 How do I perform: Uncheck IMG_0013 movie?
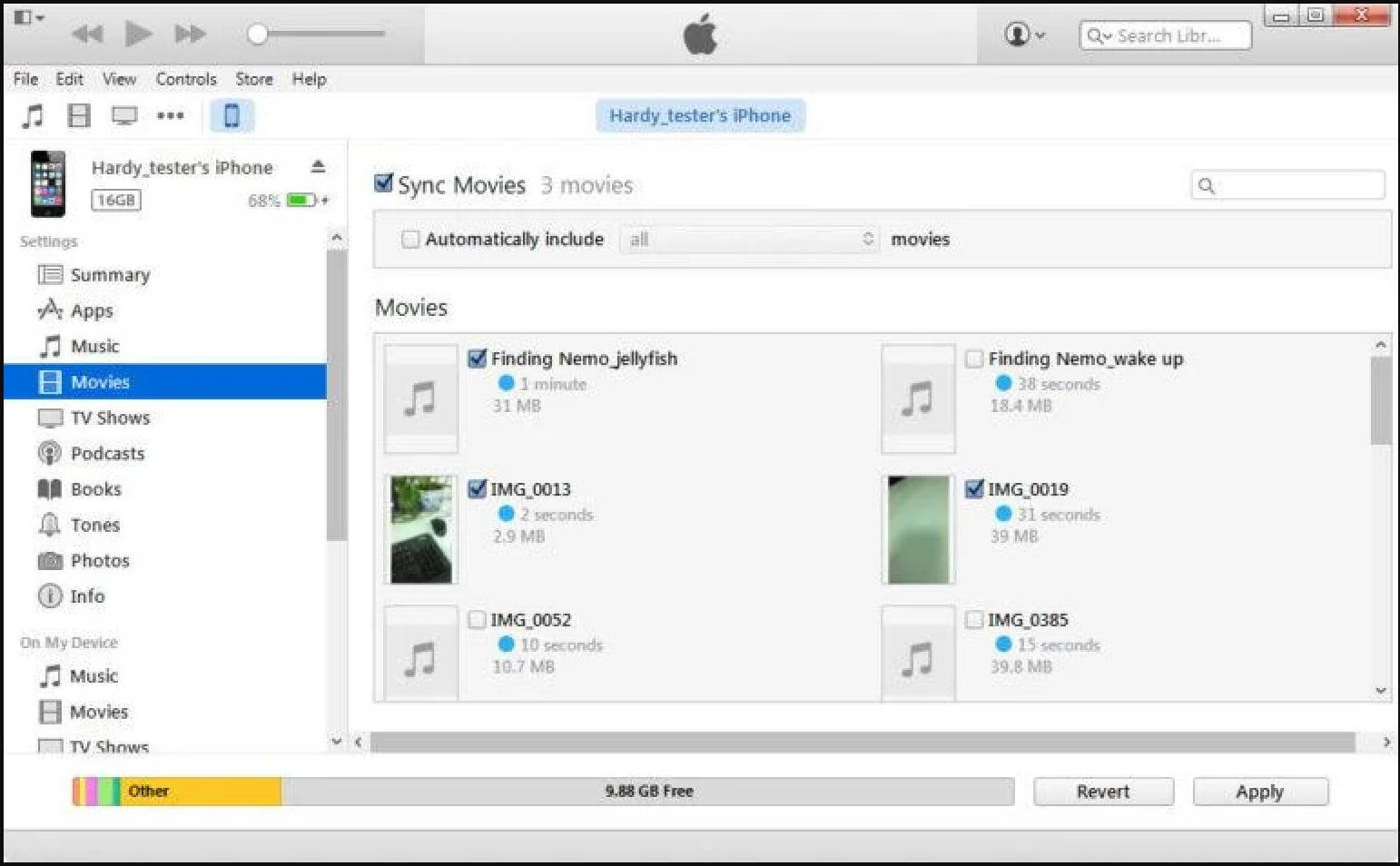tap(478, 488)
